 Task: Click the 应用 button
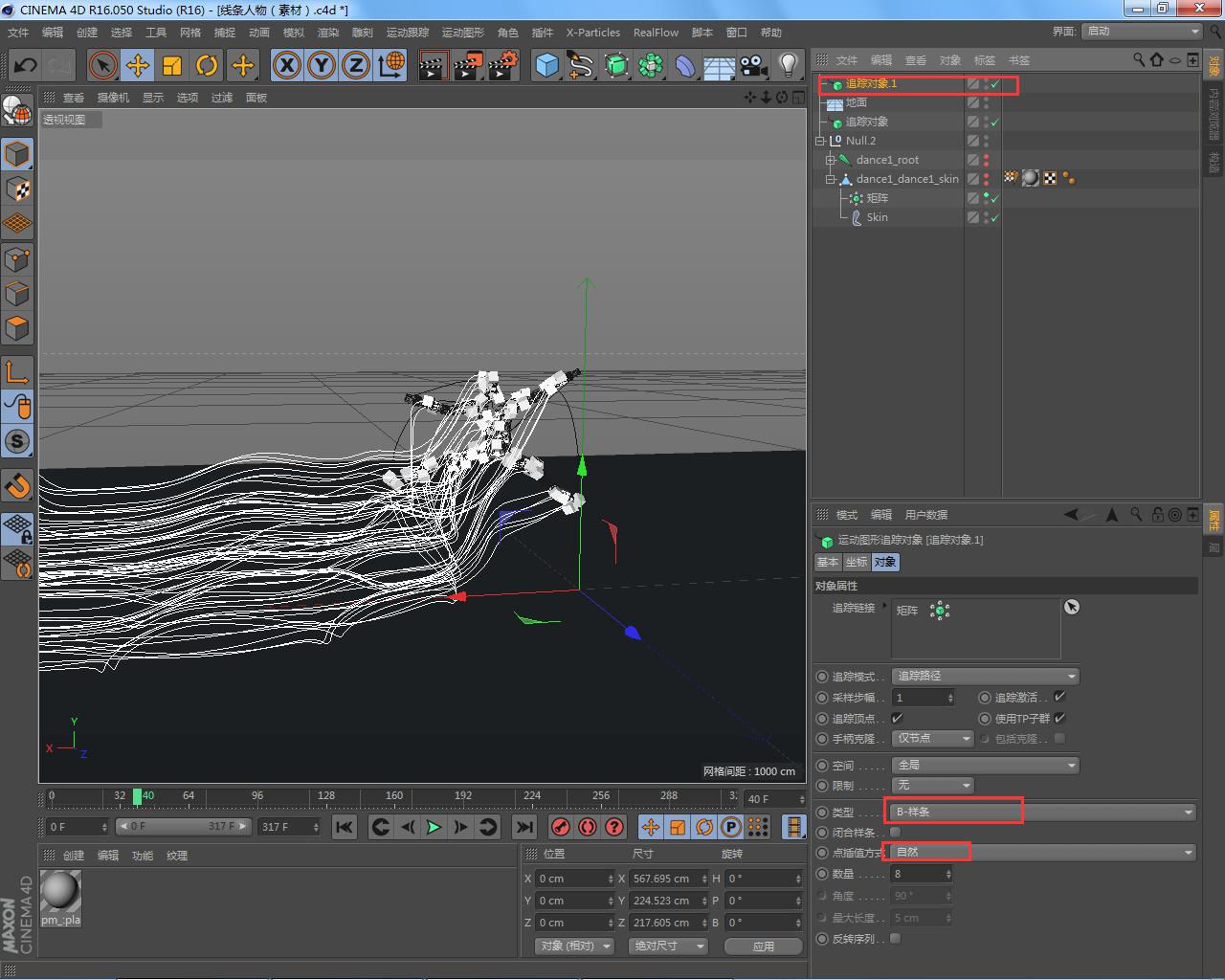(763, 946)
